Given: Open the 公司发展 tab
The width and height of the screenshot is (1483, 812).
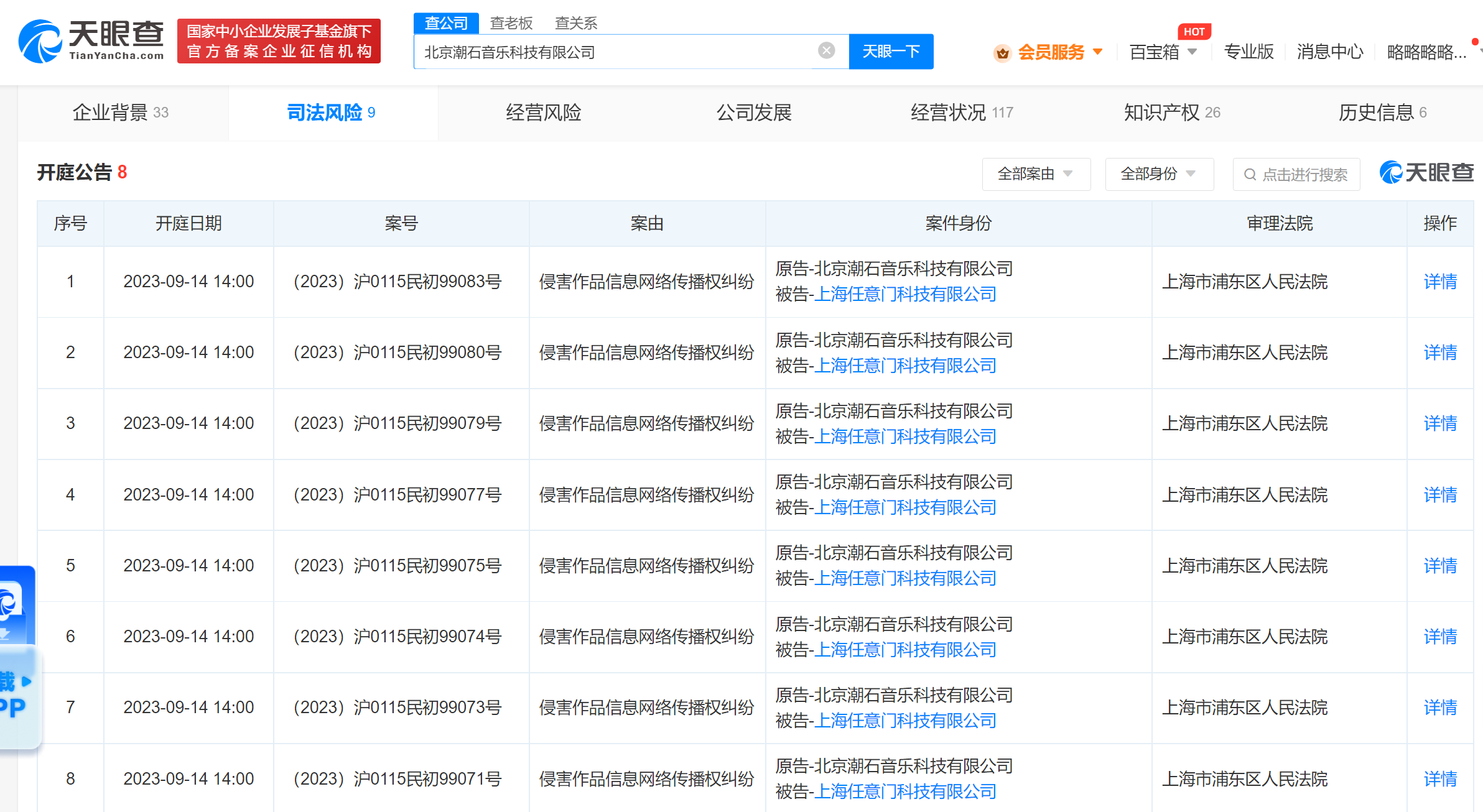Looking at the screenshot, I should [x=753, y=113].
